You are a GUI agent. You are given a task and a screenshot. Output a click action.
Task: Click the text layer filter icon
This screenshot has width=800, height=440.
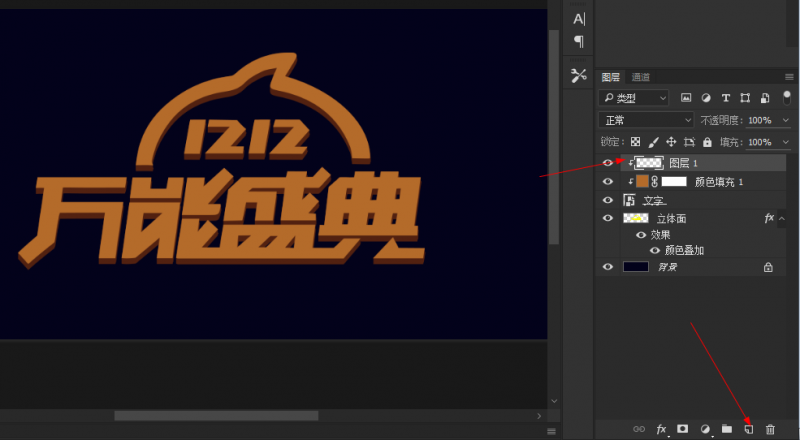(726, 98)
